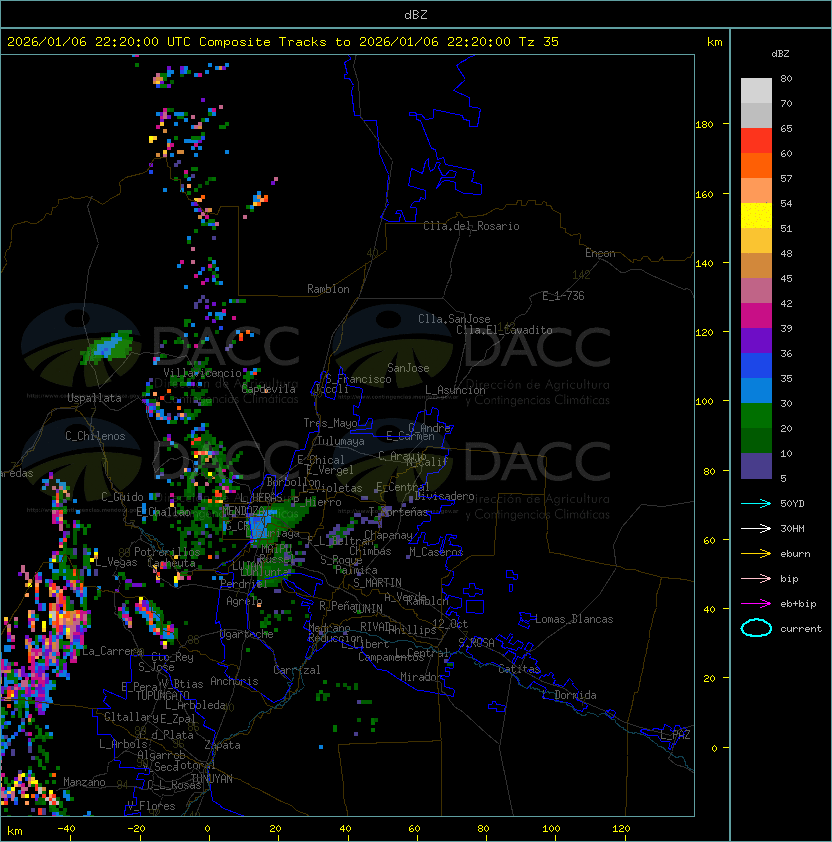Click the V_Flores map label
The width and height of the screenshot is (832, 842).
click(x=151, y=806)
